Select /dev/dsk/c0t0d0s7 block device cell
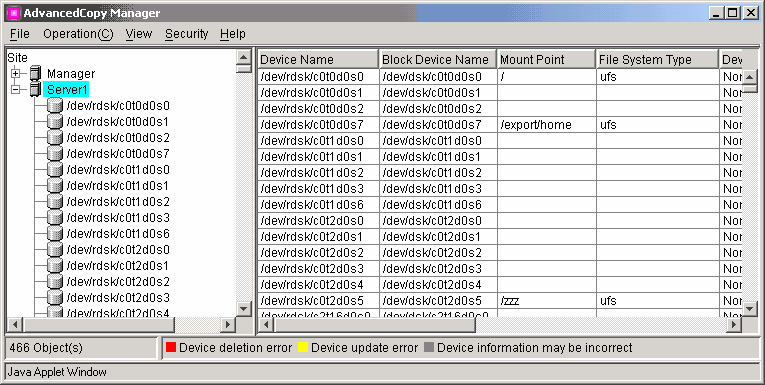The width and height of the screenshot is (765, 385). point(438,125)
